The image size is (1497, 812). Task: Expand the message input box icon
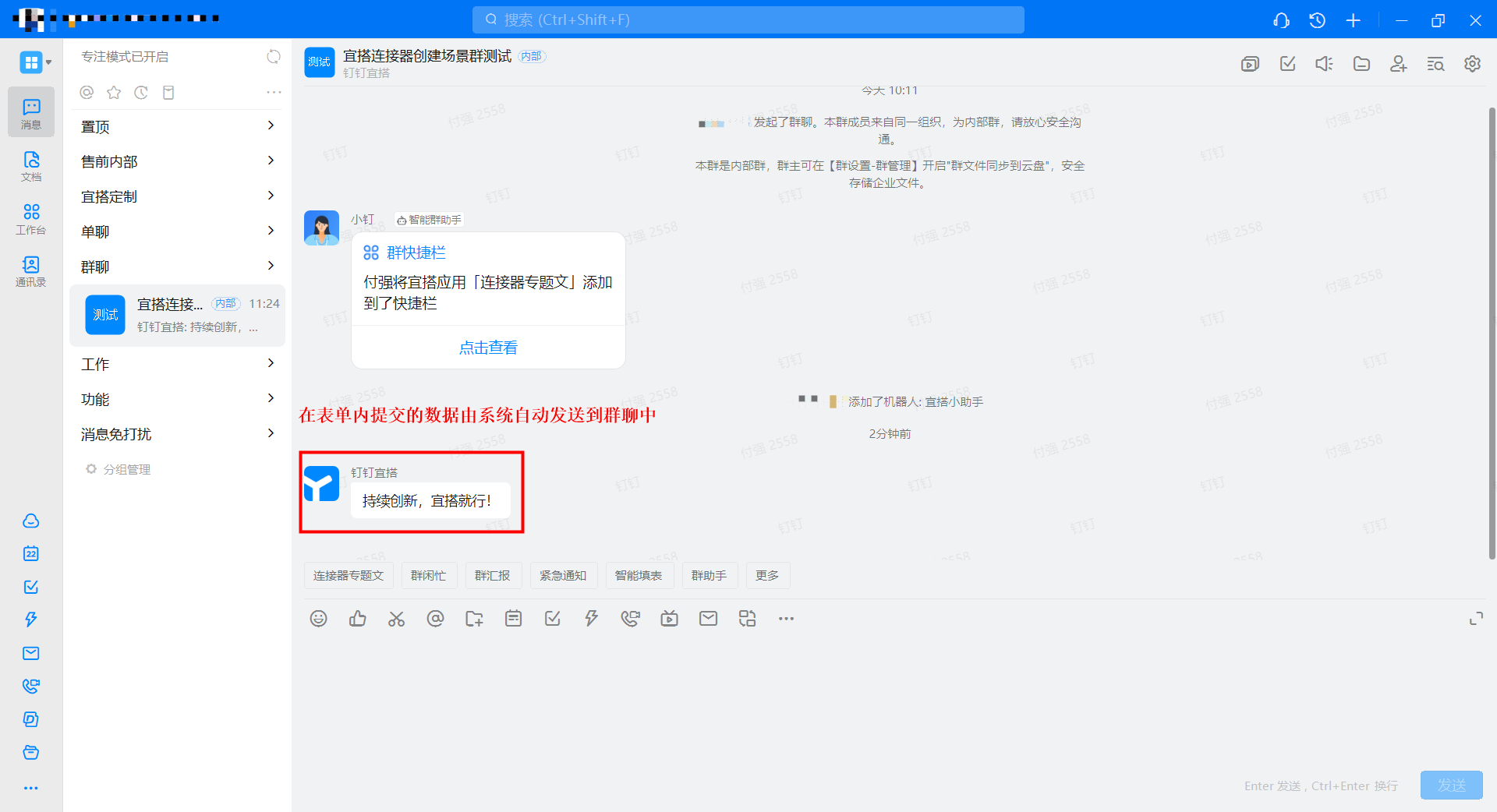point(1476,619)
